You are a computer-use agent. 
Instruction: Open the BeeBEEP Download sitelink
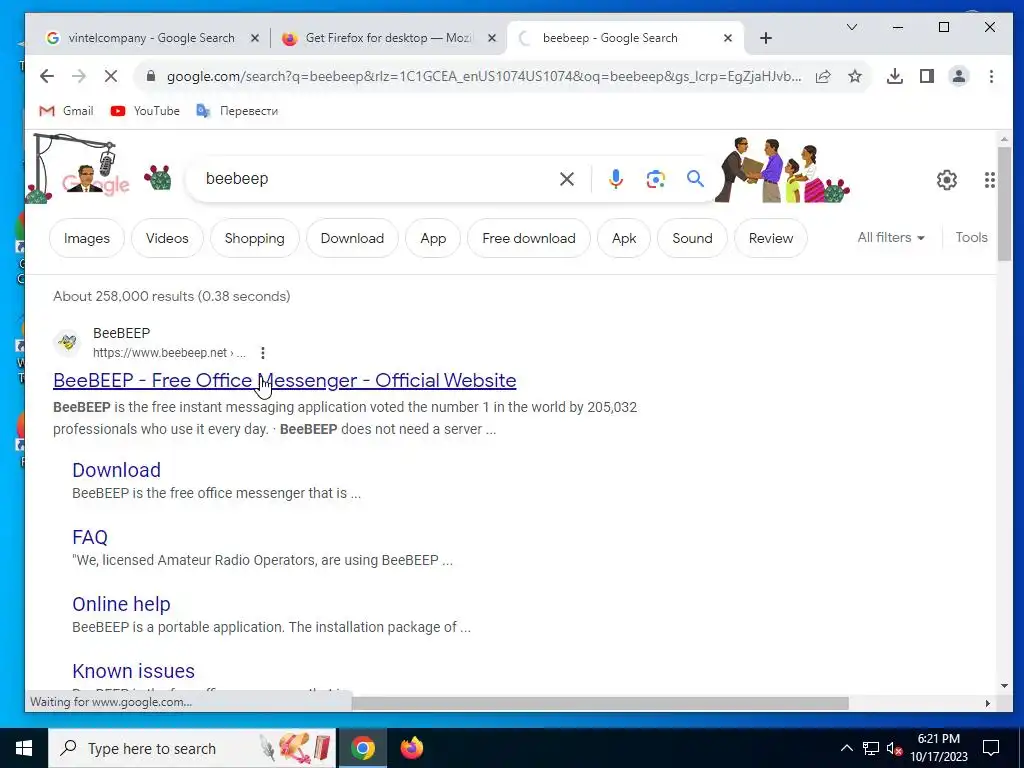pyautogui.click(x=116, y=470)
